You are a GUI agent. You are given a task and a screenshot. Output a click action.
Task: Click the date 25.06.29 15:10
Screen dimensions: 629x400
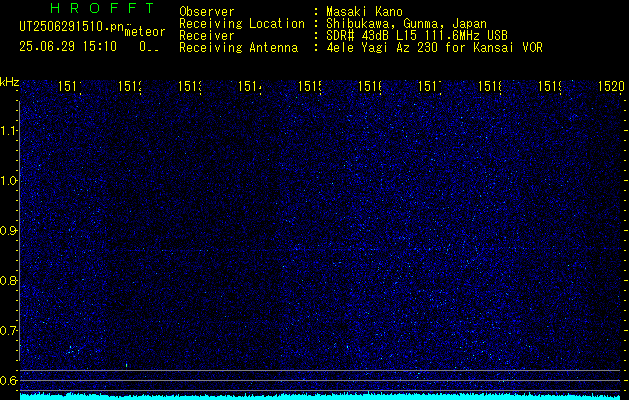tap(68, 46)
